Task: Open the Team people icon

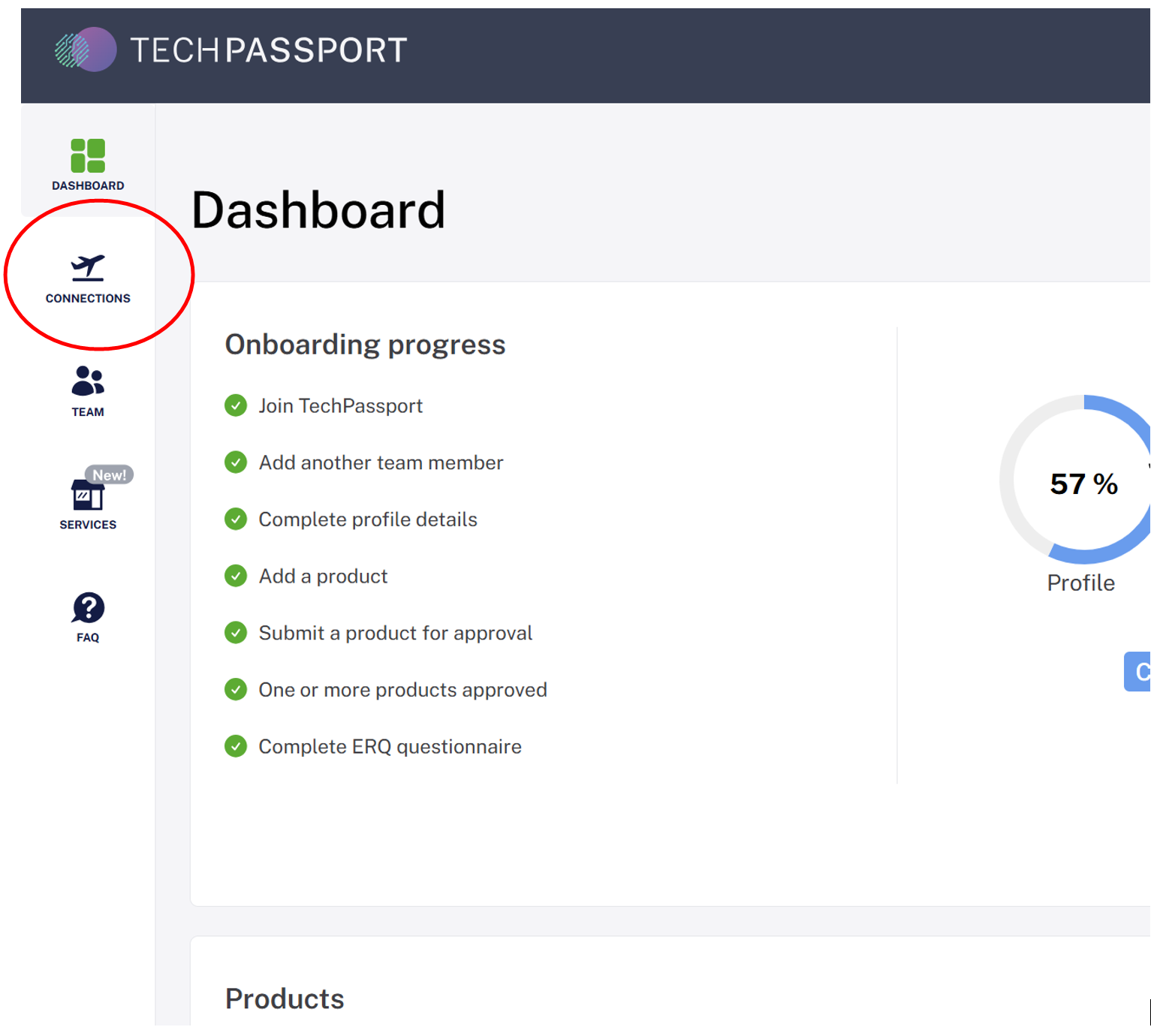Action: 88,381
